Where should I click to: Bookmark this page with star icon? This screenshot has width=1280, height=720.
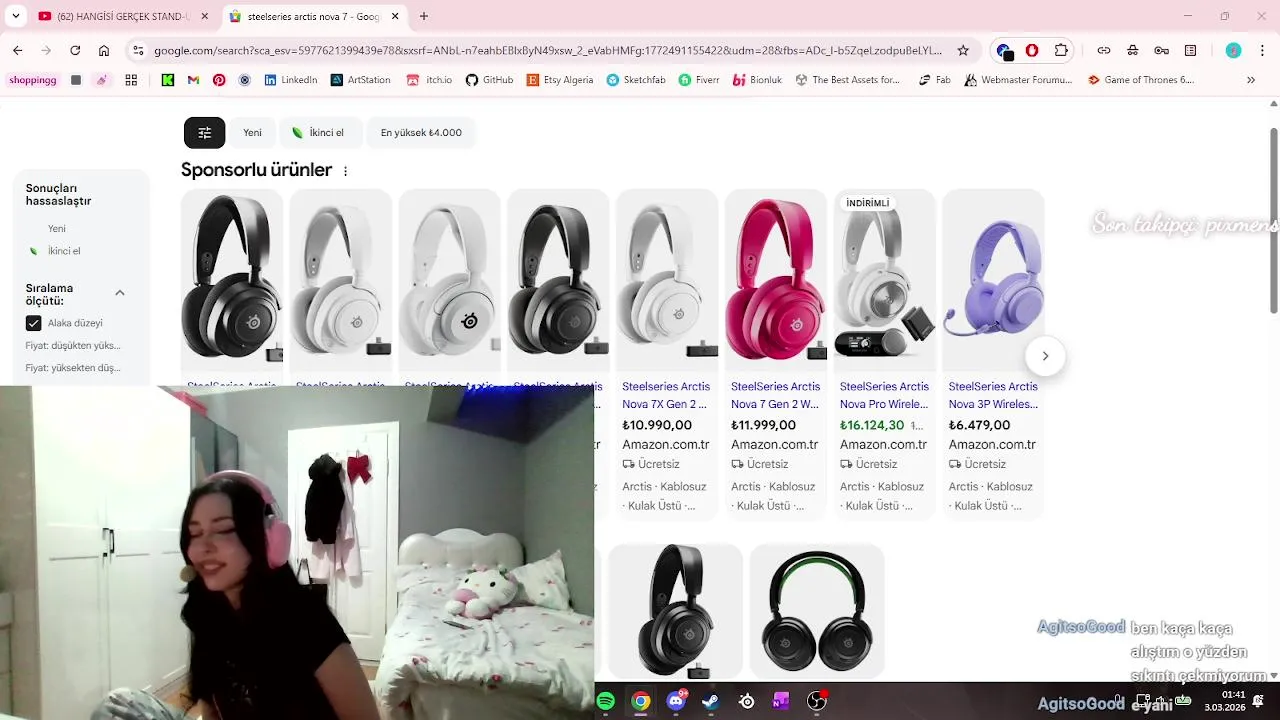click(963, 50)
